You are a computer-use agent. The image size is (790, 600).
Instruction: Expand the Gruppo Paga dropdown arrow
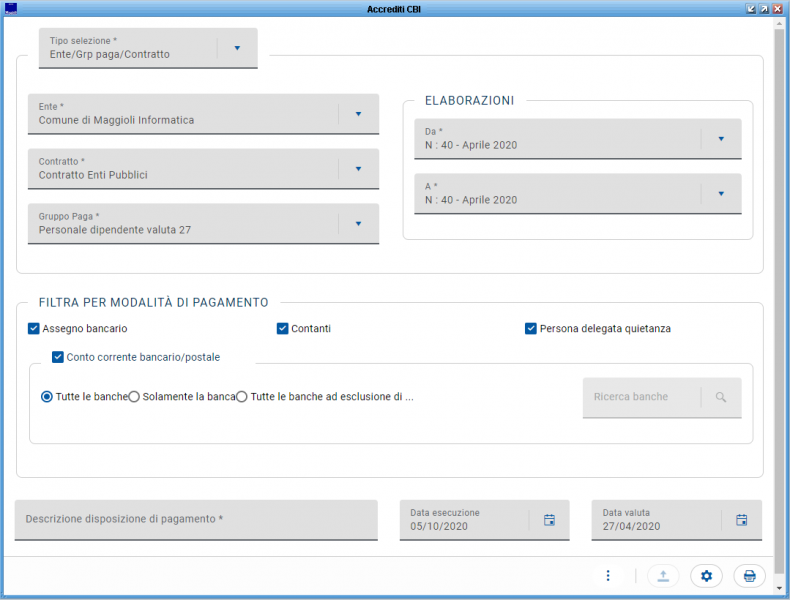point(358,224)
